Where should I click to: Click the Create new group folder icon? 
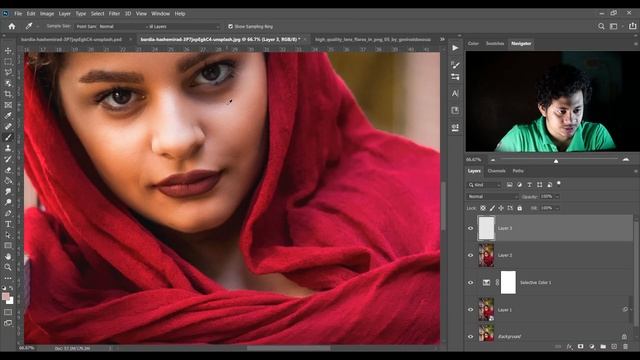(x=603, y=347)
